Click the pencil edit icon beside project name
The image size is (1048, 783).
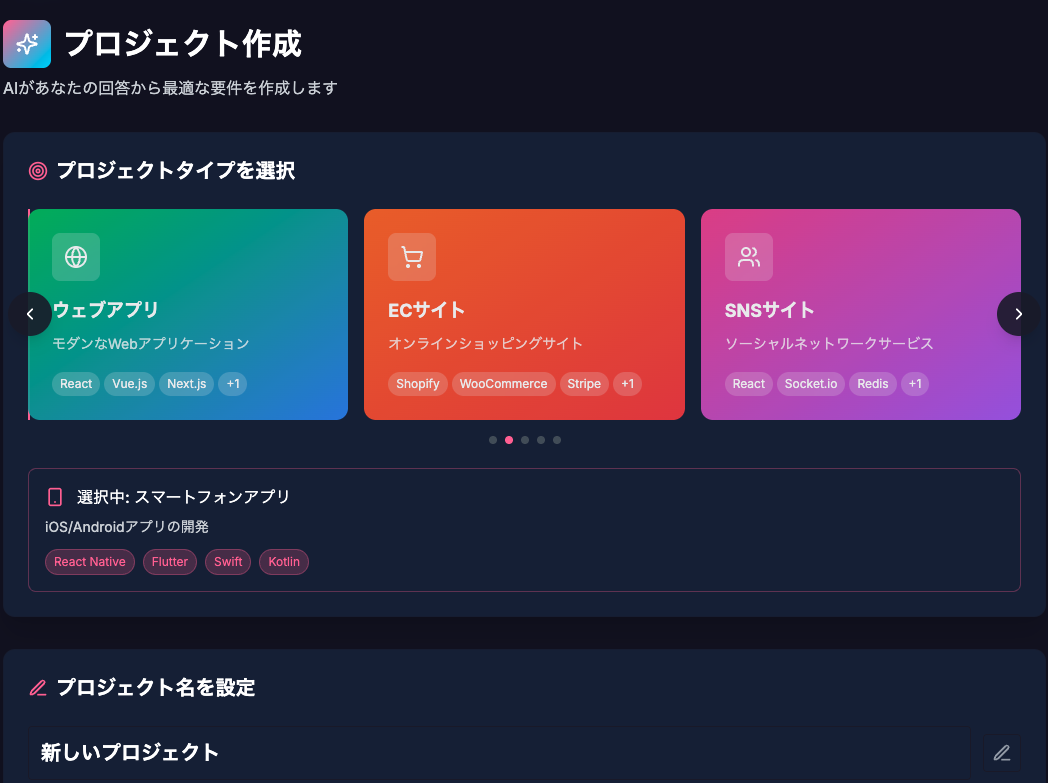(1001, 753)
